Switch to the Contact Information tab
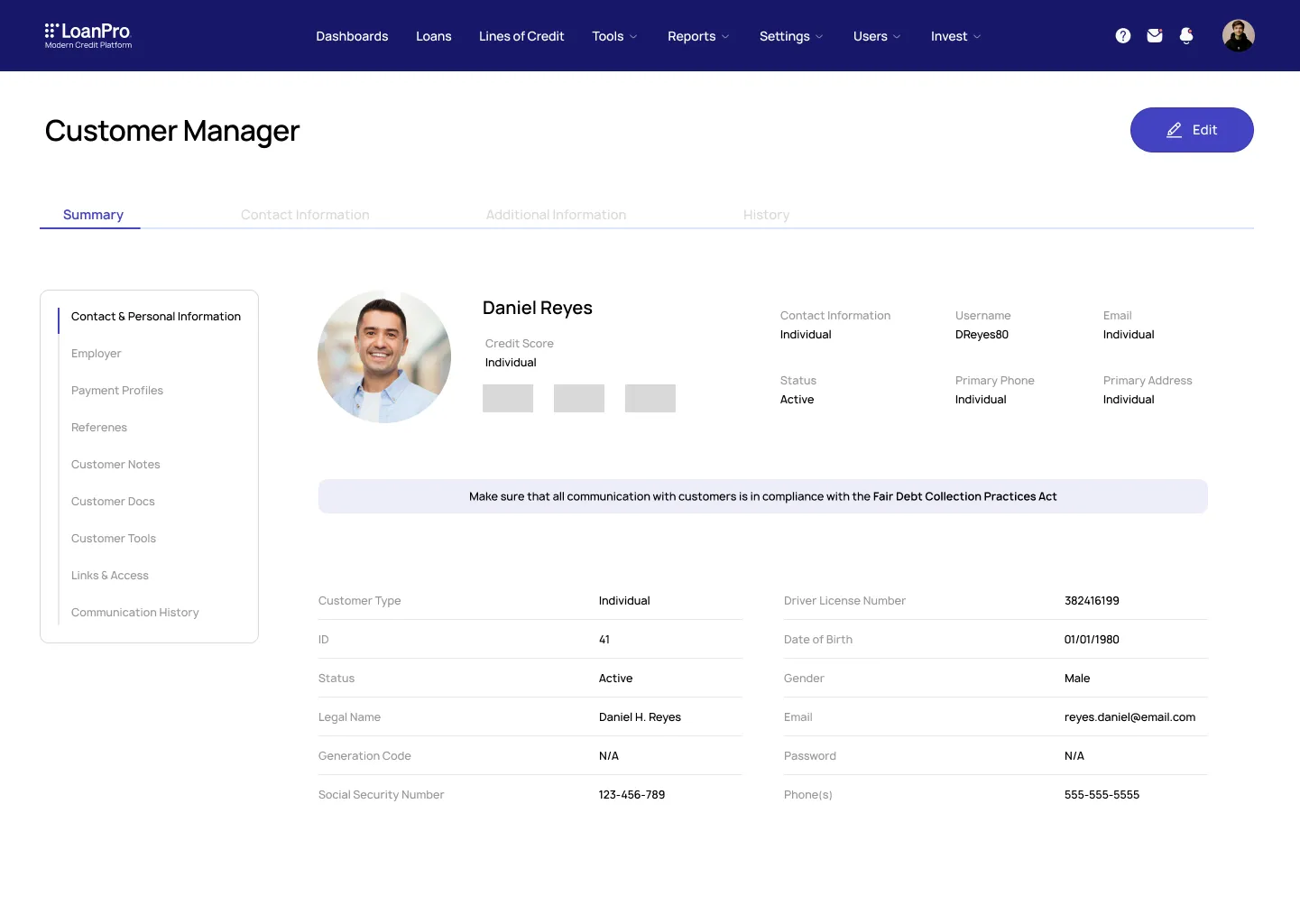The height and width of the screenshot is (924, 1300). [305, 215]
